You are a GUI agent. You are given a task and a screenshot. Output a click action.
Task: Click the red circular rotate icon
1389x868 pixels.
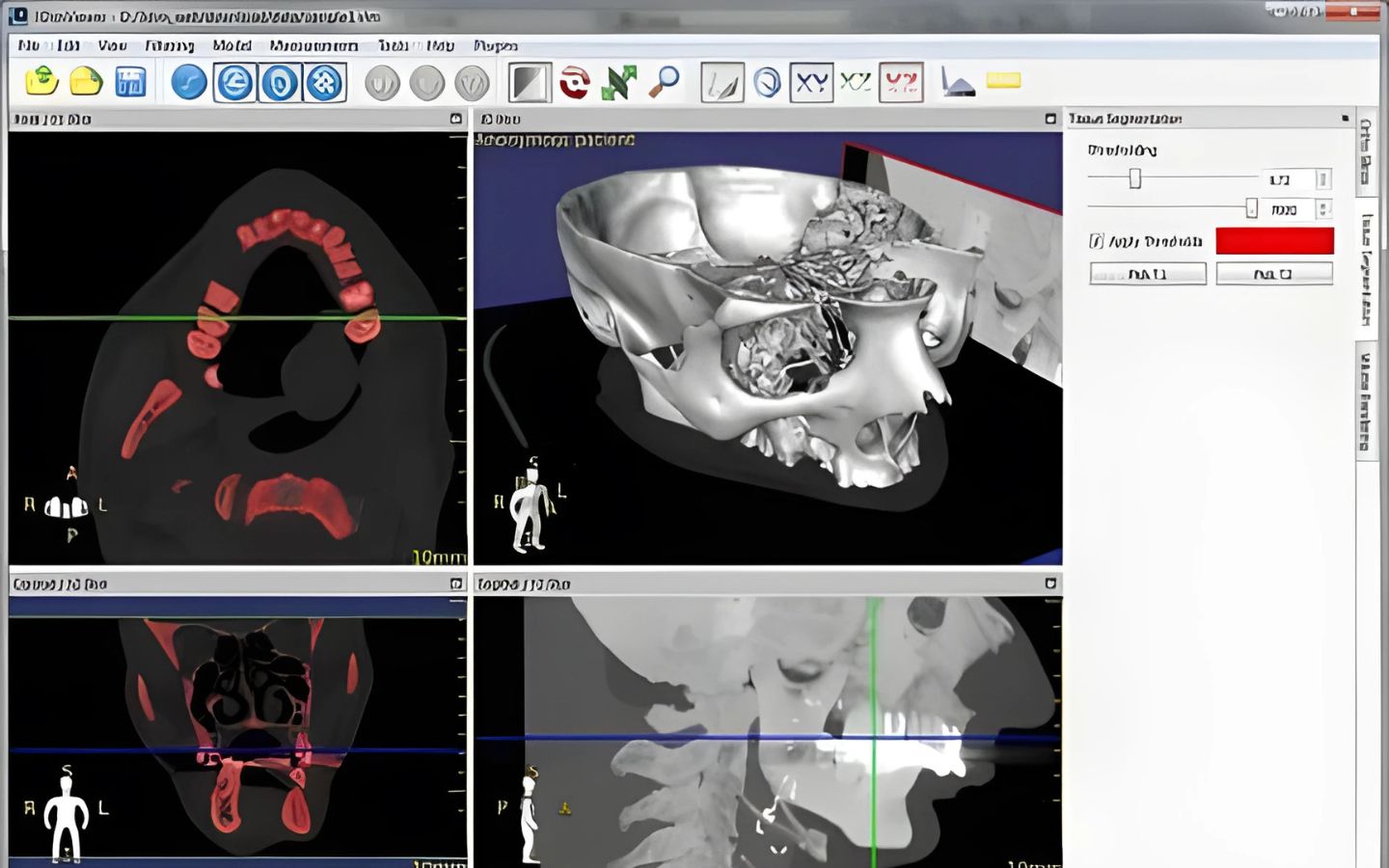tap(575, 82)
